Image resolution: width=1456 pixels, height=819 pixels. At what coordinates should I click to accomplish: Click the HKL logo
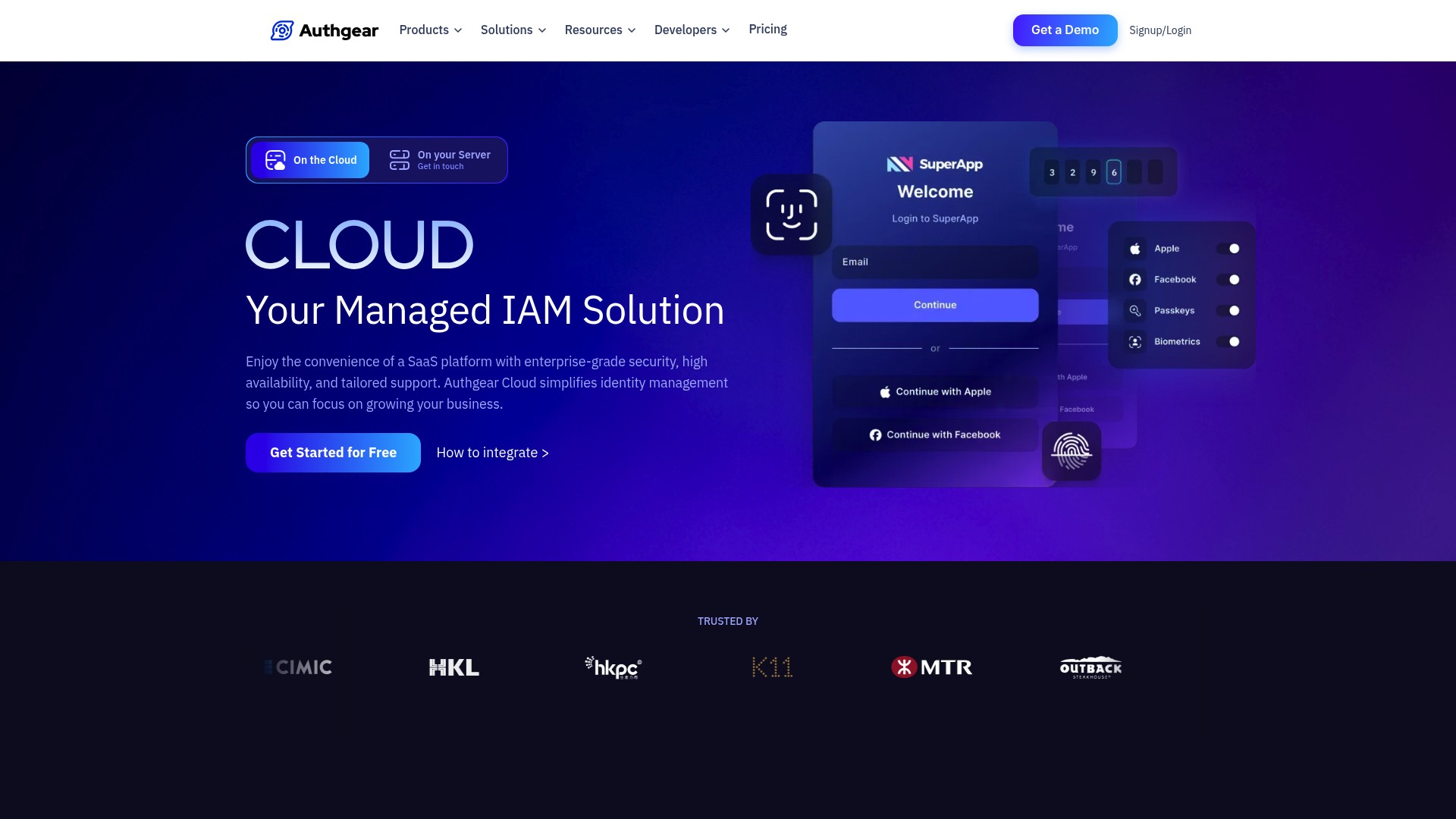454,667
